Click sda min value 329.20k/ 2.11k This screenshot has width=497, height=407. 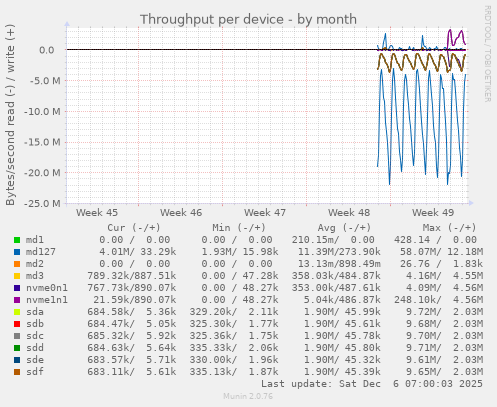(234, 312)
